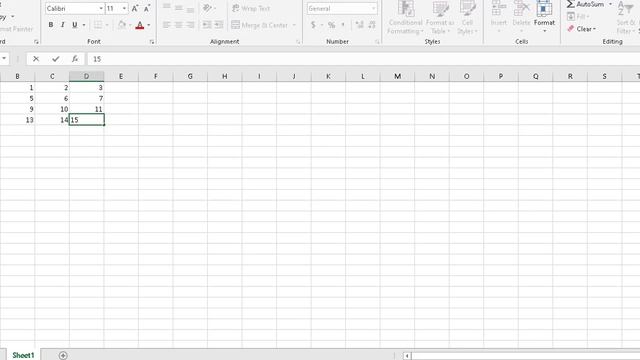Click Insert cells button
This screenshot has width=640, height=360.
coord(498,16)
